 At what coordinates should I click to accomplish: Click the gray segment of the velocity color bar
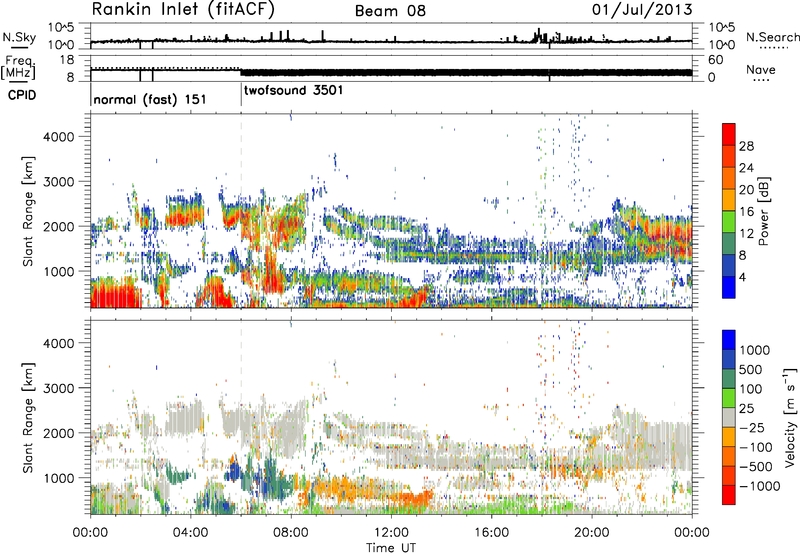click(x=729, y=417)
